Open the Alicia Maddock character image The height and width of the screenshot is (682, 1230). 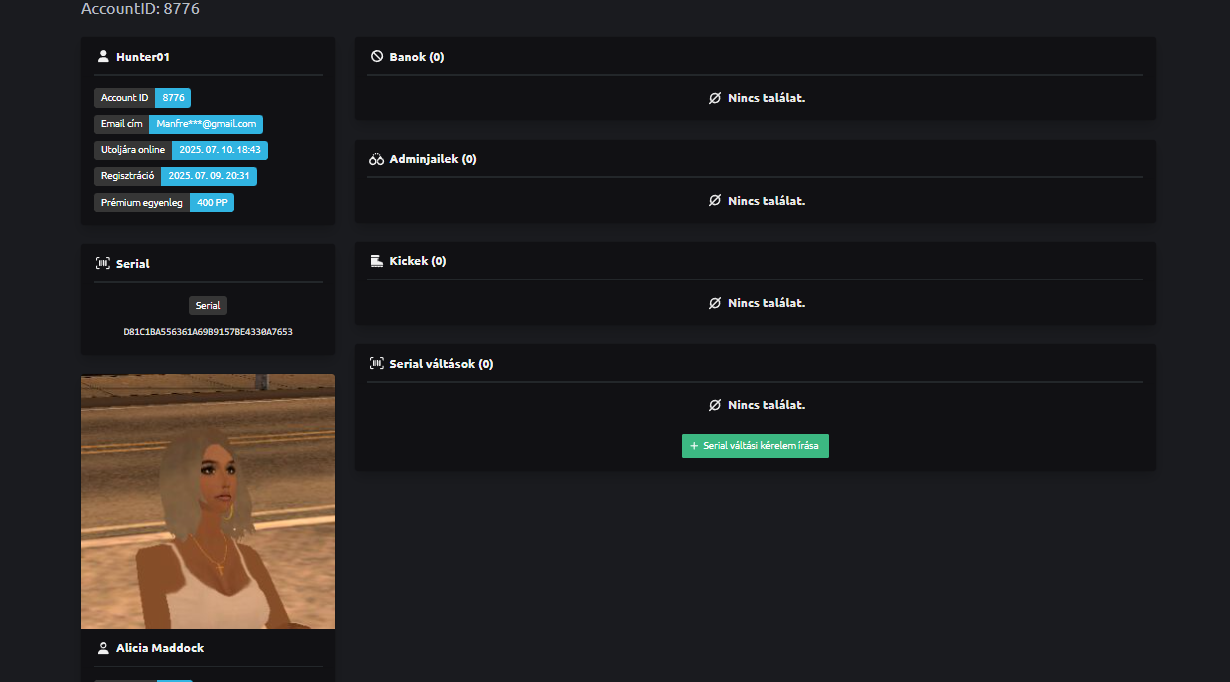pos(208,501)
